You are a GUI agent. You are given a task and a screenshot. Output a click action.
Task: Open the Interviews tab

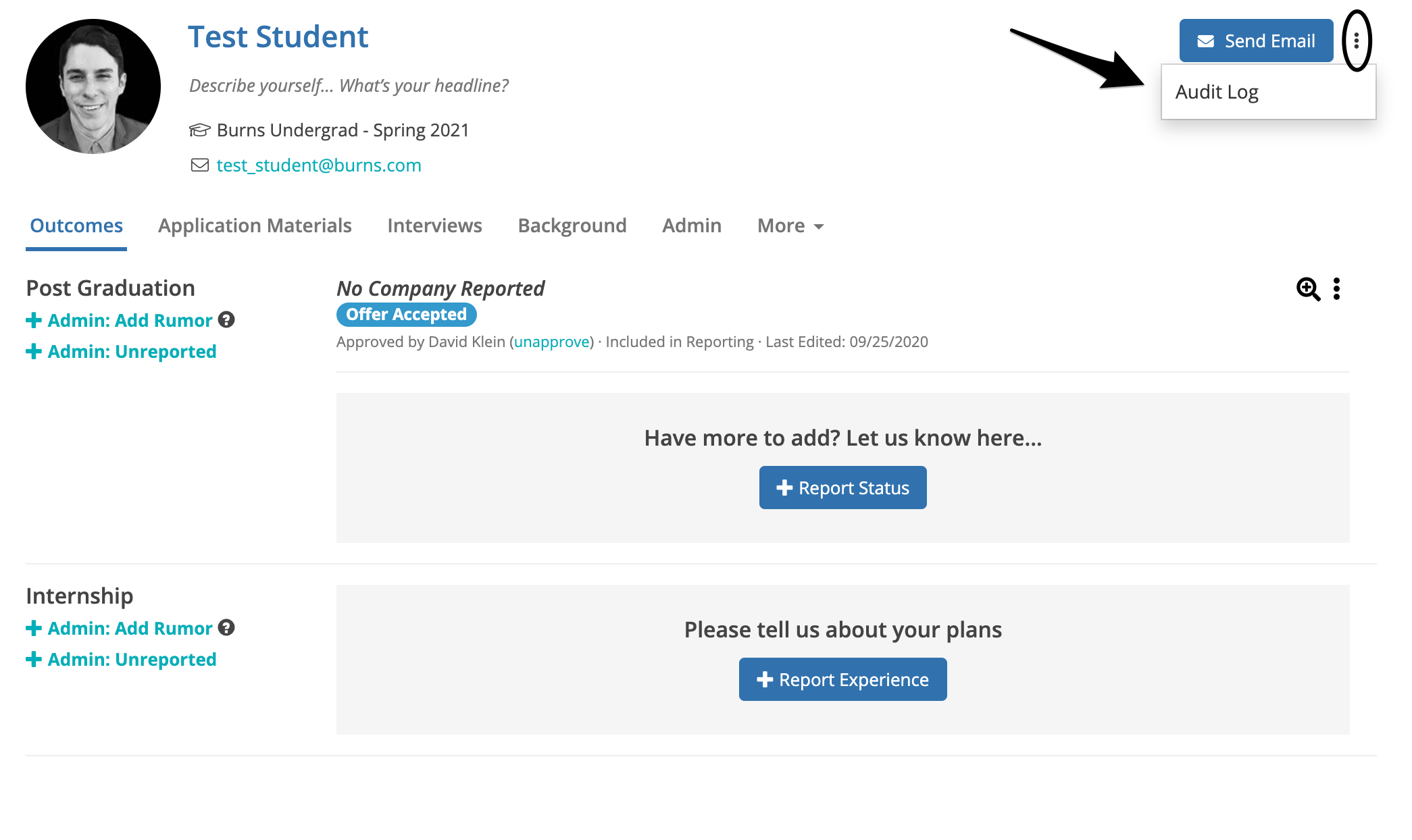434,226
